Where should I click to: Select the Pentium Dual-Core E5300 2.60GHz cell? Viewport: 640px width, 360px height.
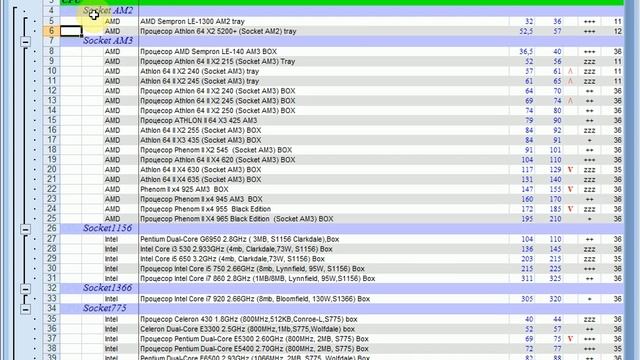324,339
